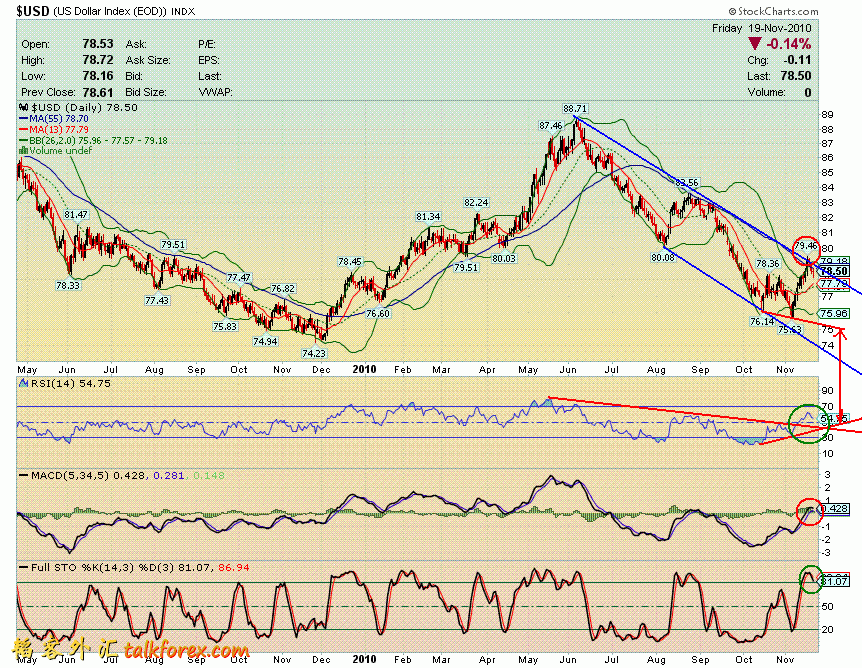Click the 82.24 price label
The image size is (862, 668).
476,202
